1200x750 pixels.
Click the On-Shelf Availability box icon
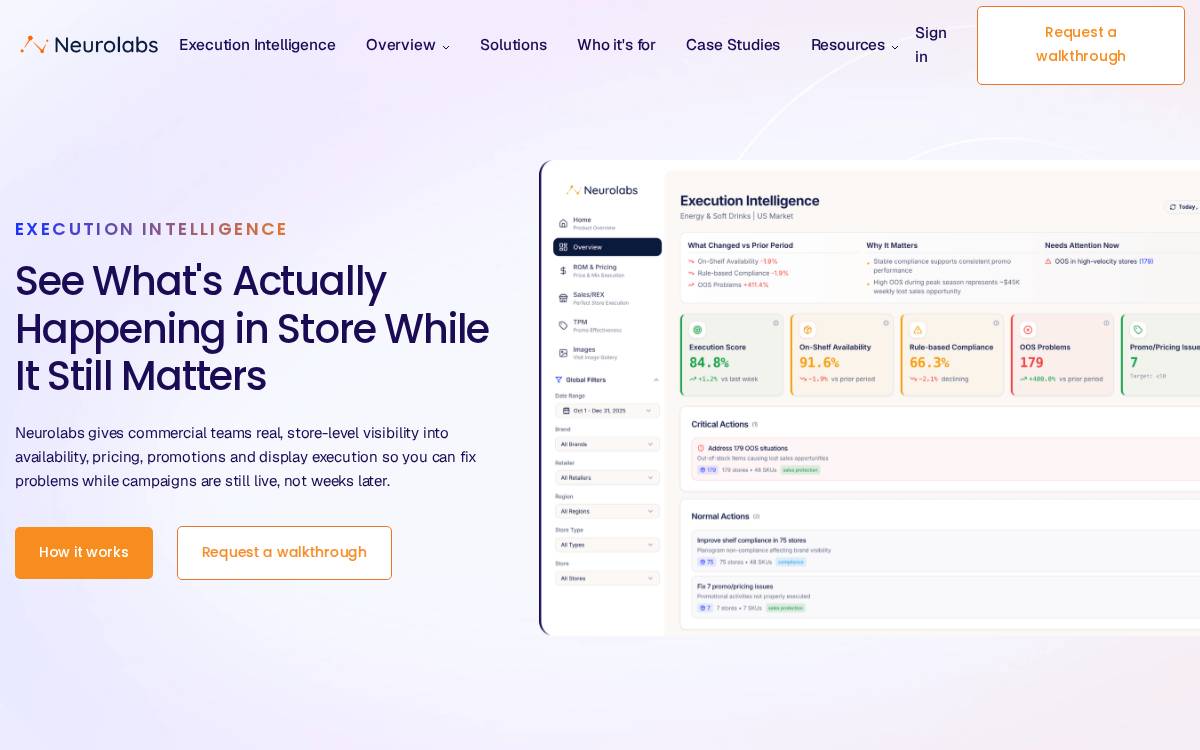coord(807,329)
